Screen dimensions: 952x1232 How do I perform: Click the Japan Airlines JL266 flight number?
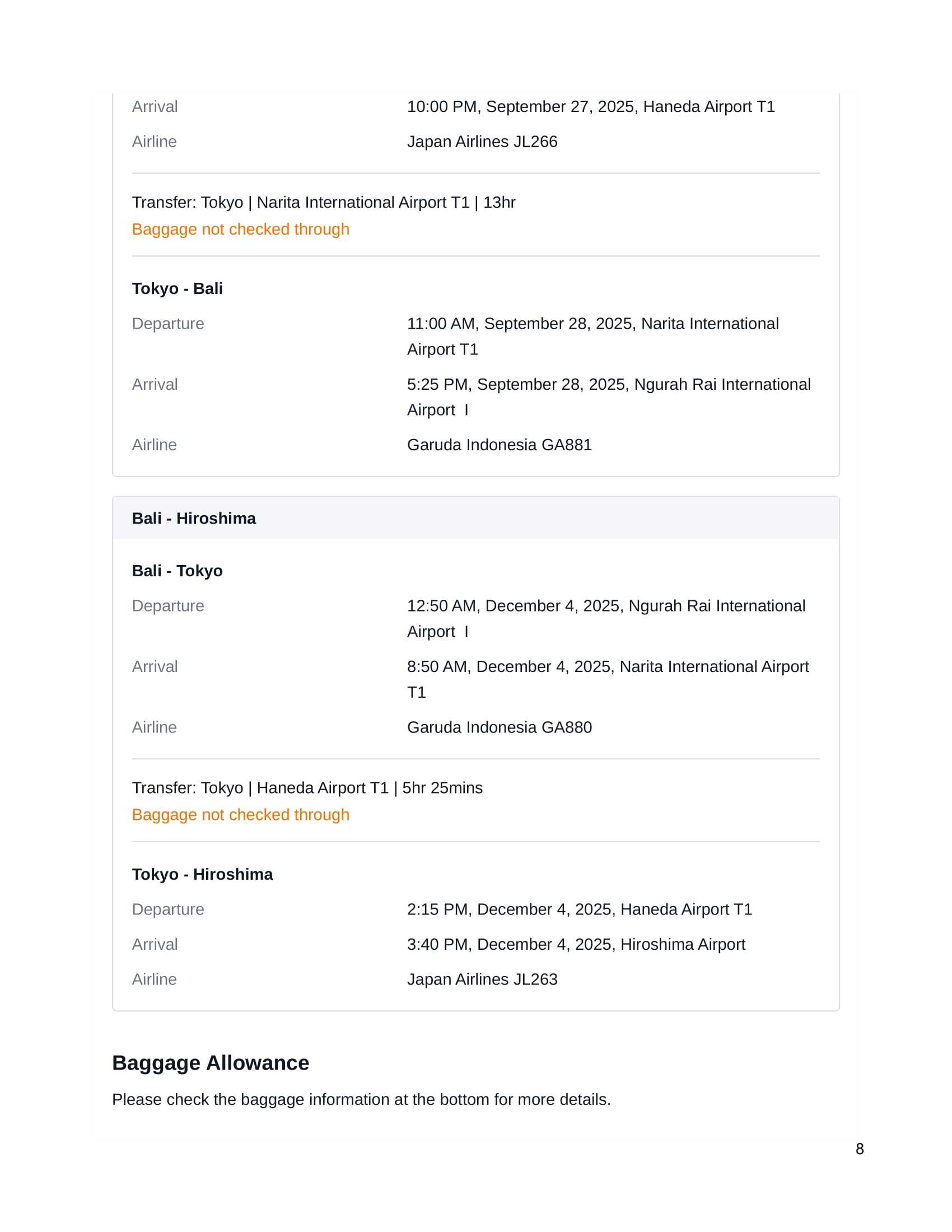[482, 142]
